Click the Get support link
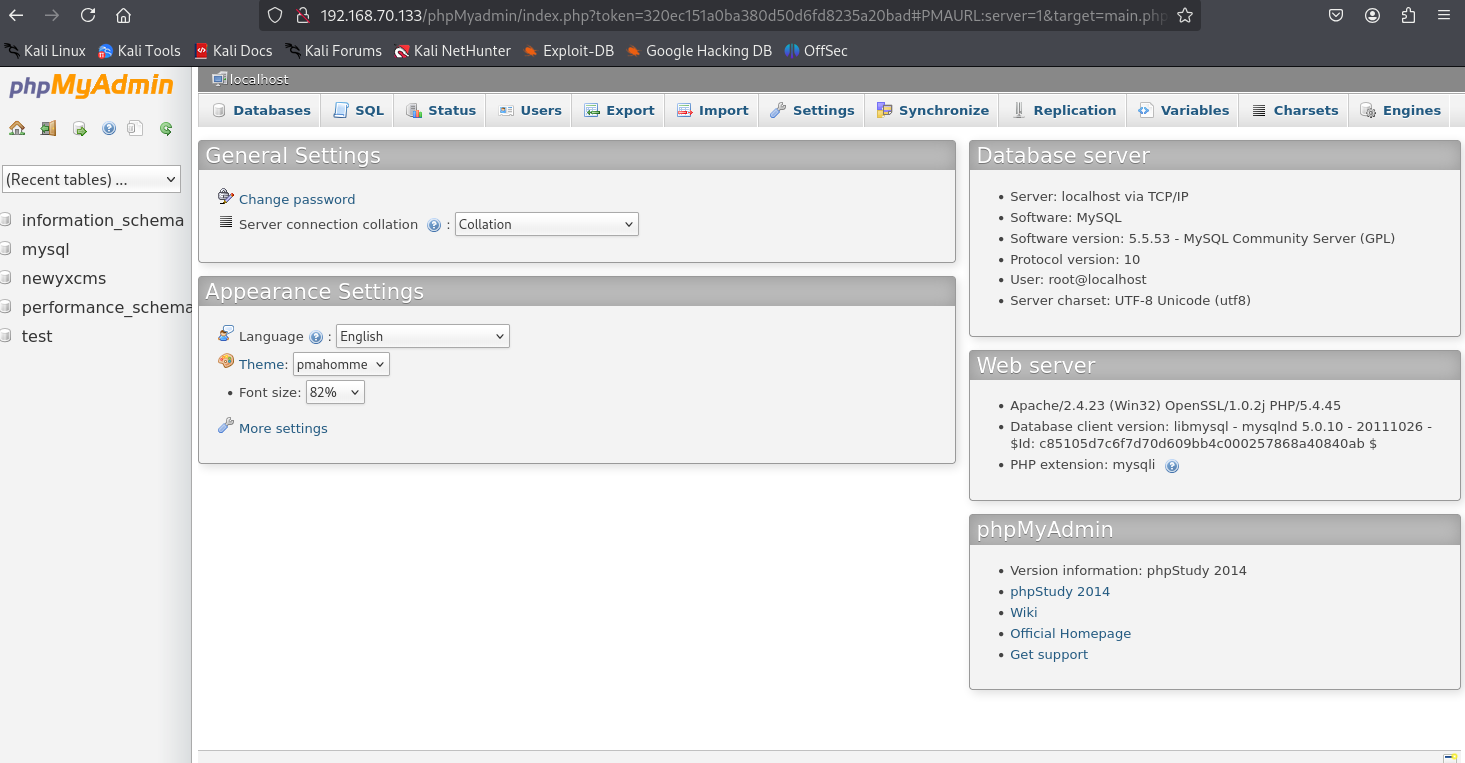Image resolution: width=1465 pixels, height=763 pixels. (x=1049, y=654)
